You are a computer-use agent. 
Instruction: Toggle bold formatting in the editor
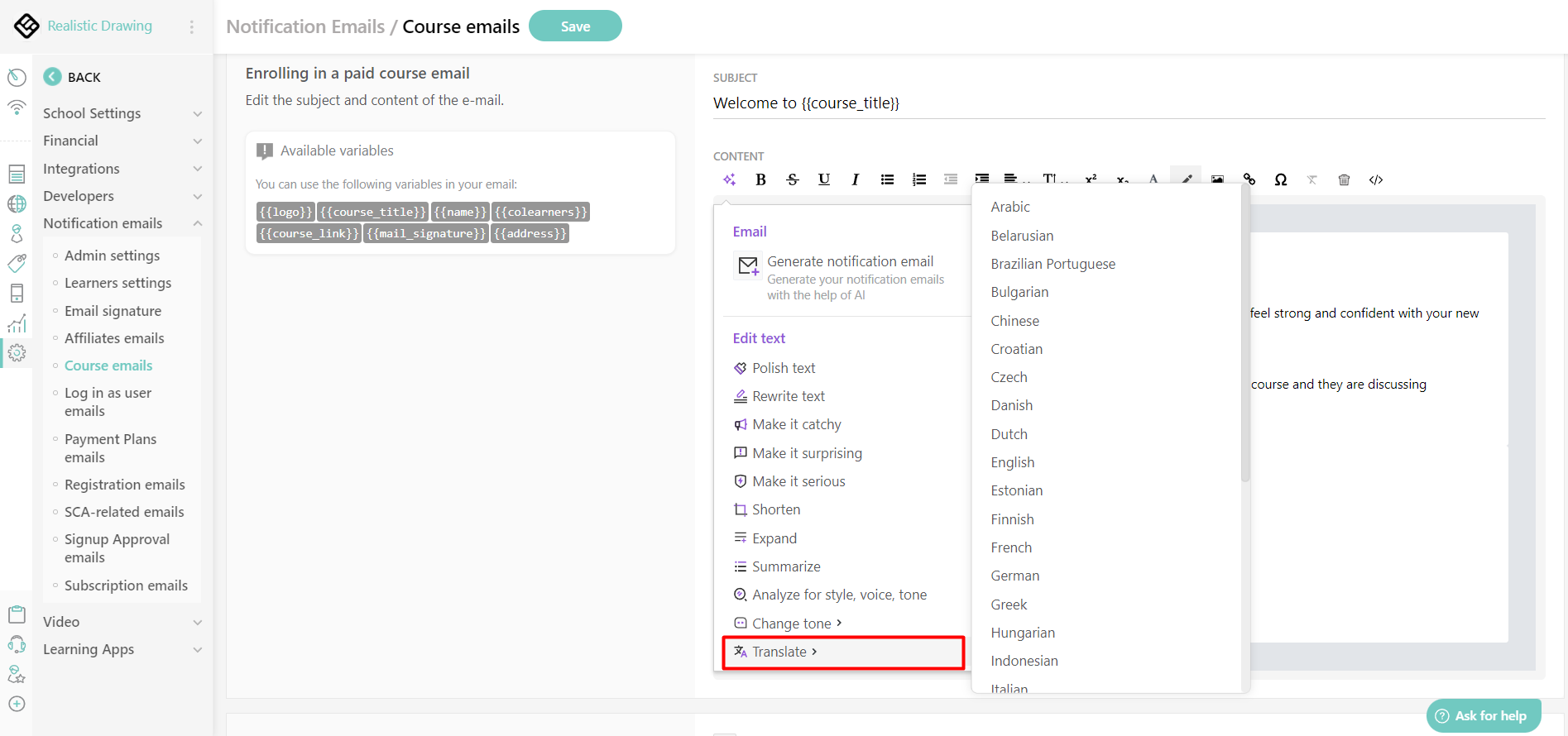click(x=760, y=179)
